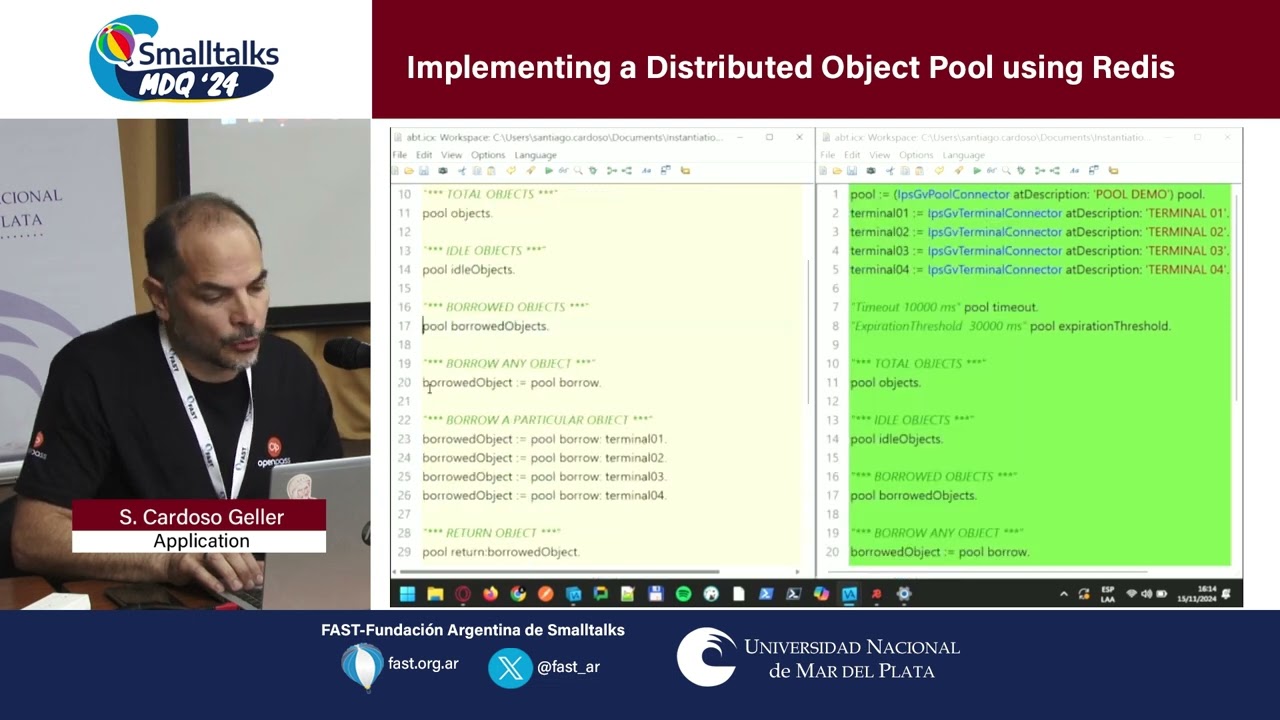Viewport: 1280px width, 720px height.
Task: Click Undo arrow icon in left workspace toolbar
Action: point(511,171)
